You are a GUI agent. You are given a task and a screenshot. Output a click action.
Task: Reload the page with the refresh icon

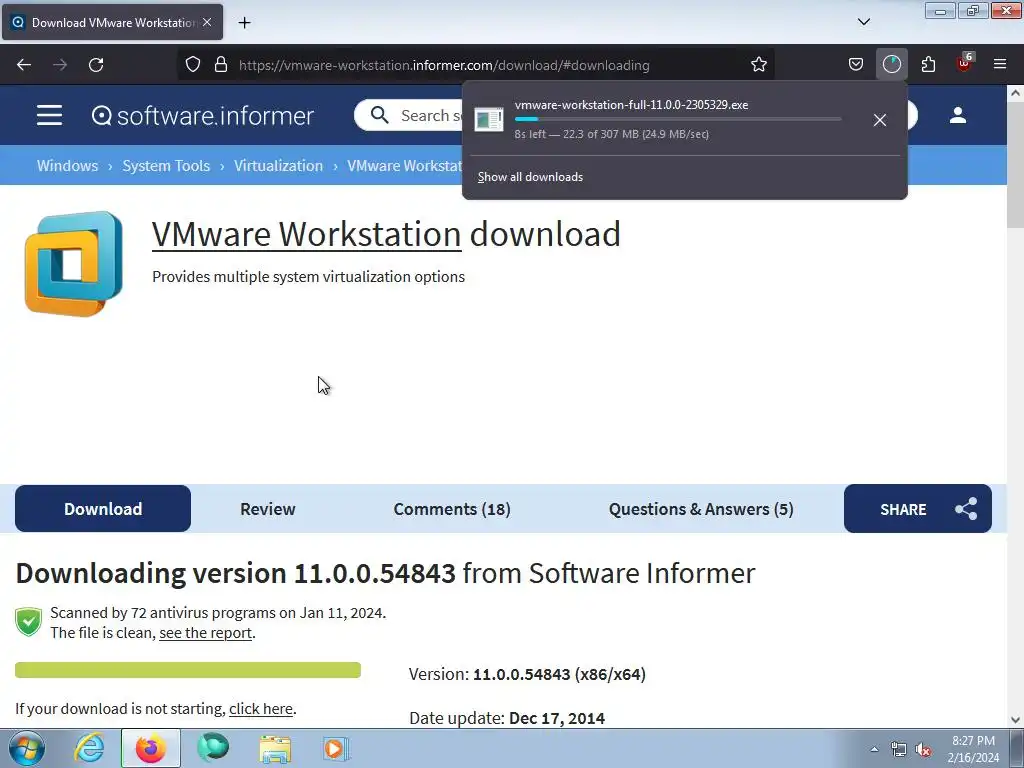click(96, 65)
